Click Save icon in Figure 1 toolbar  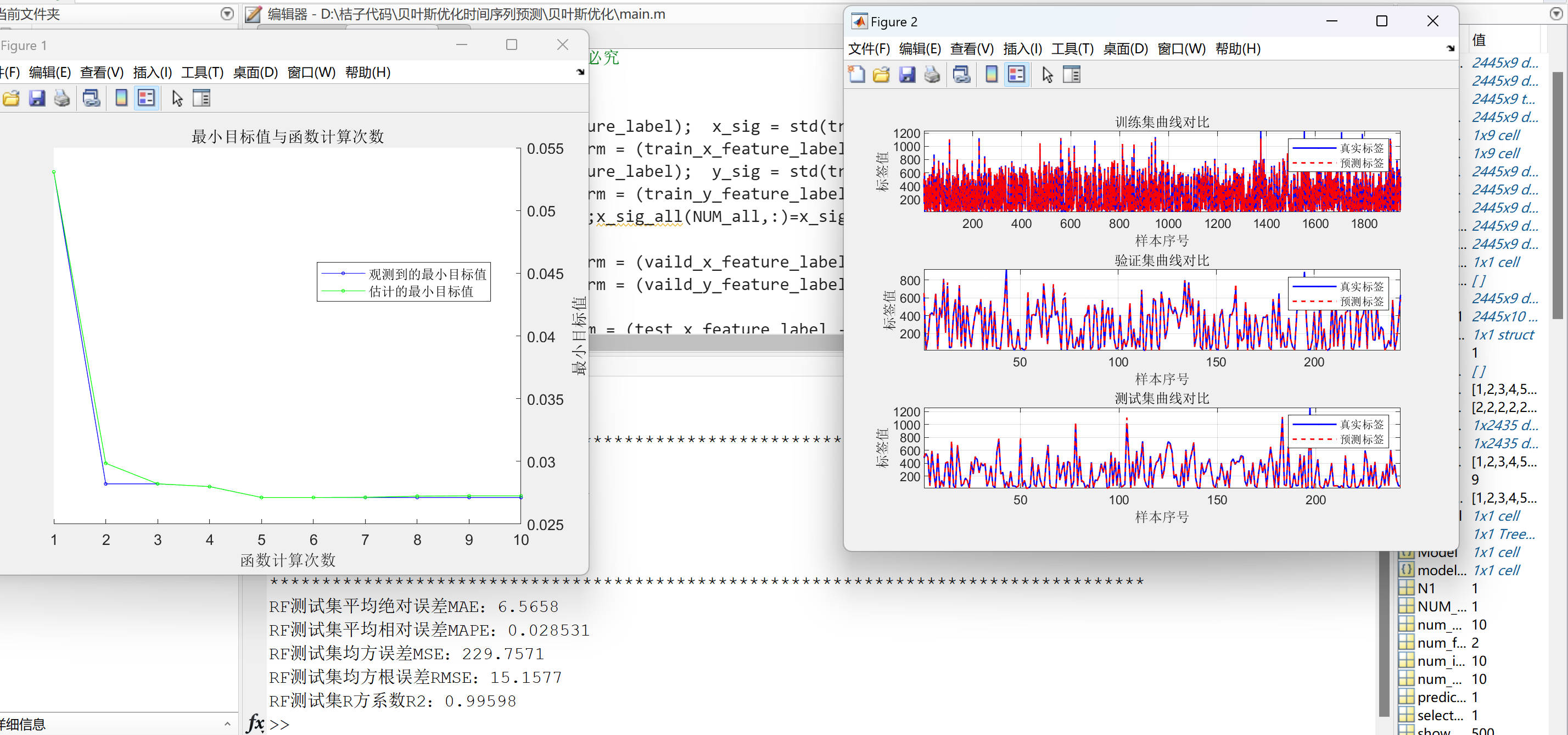click(37, 98)
